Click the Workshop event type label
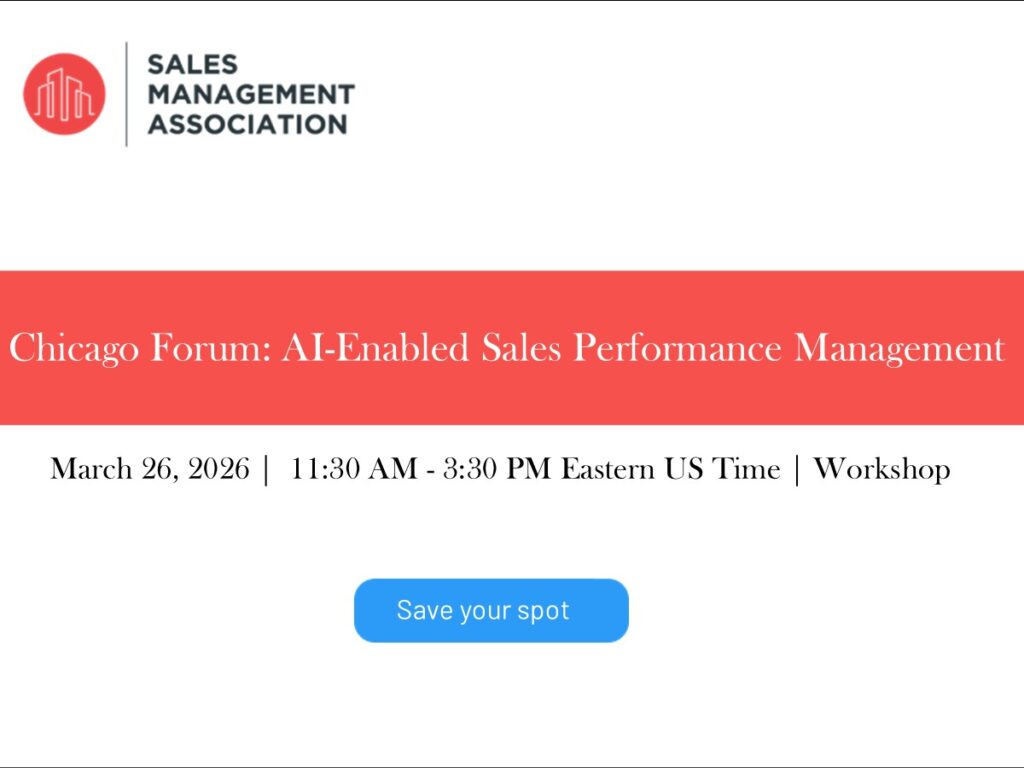 pos(882,468)
